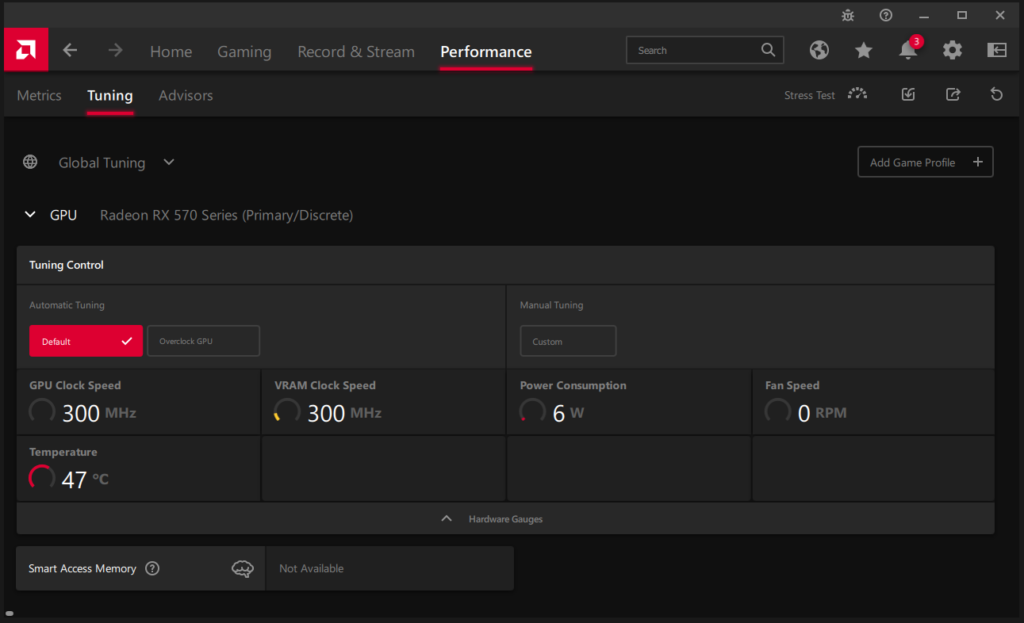Open settings gear icon
The height and width of the screenshot is (623, 1024).
point(952,50)
